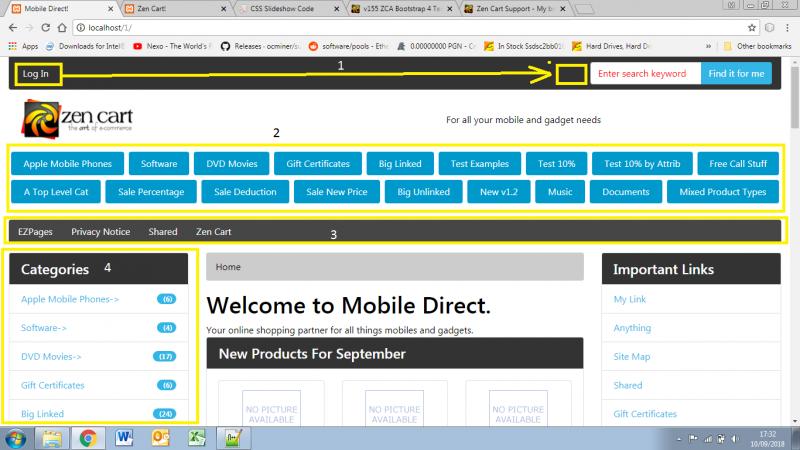This screenshot has width=800, height=450.
Task: Open the Apps bookmarks grid icon
Action: [x=13, y=46]
